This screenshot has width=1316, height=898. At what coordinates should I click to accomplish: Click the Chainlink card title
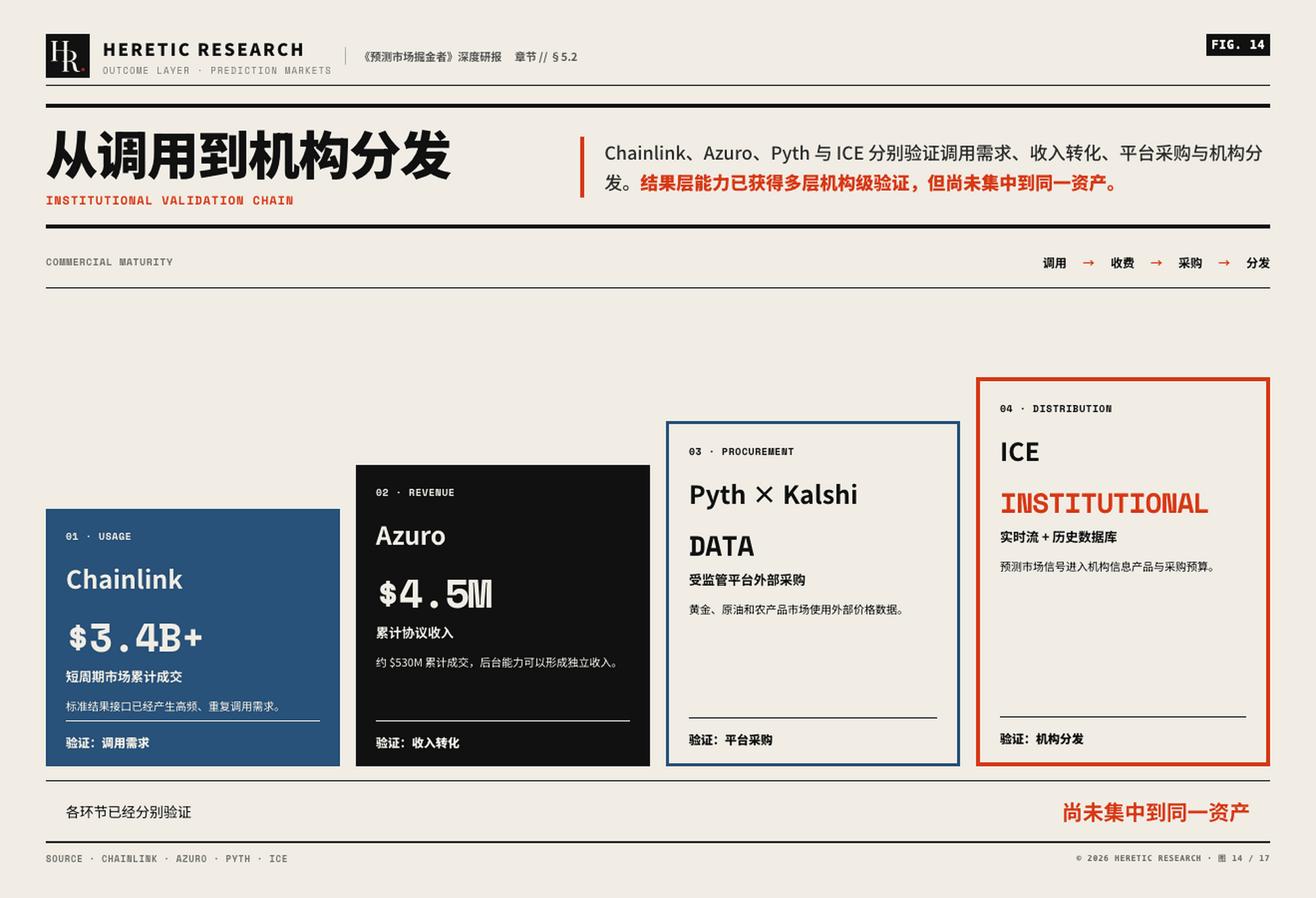(124, 579)
